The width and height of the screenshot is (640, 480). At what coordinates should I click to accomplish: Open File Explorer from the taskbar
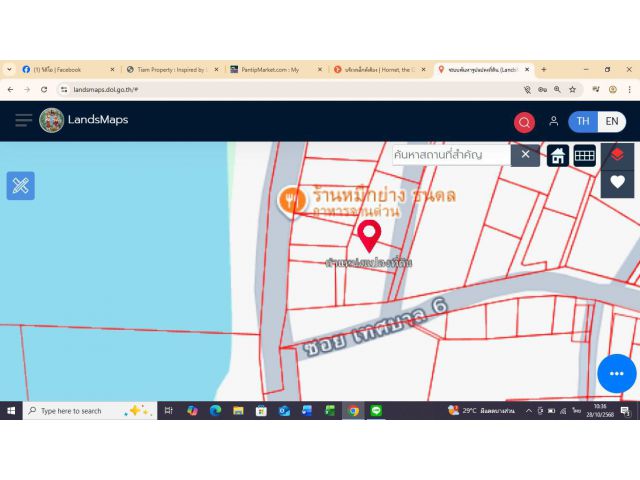coord(238,411)
